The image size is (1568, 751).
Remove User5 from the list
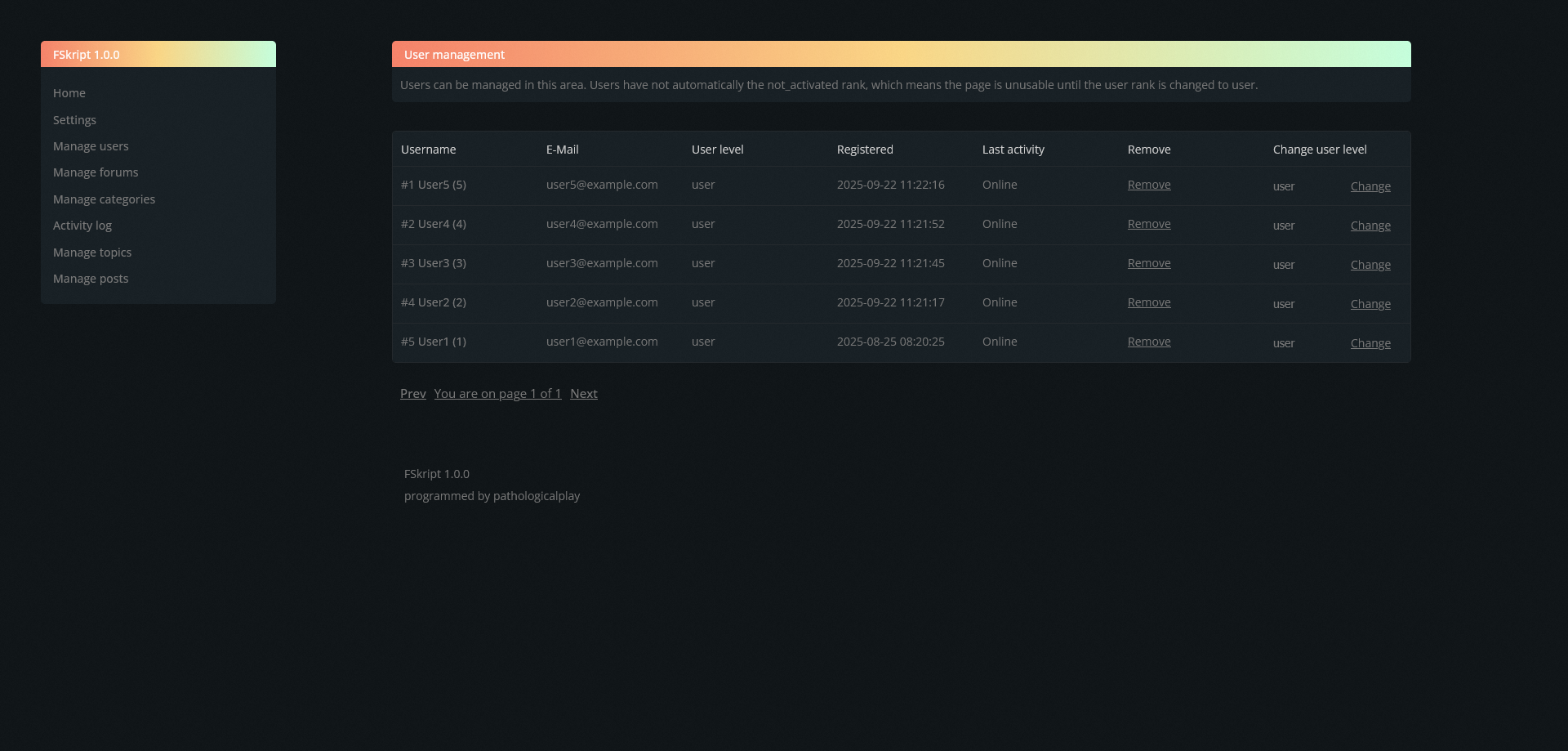[1149, 185]
